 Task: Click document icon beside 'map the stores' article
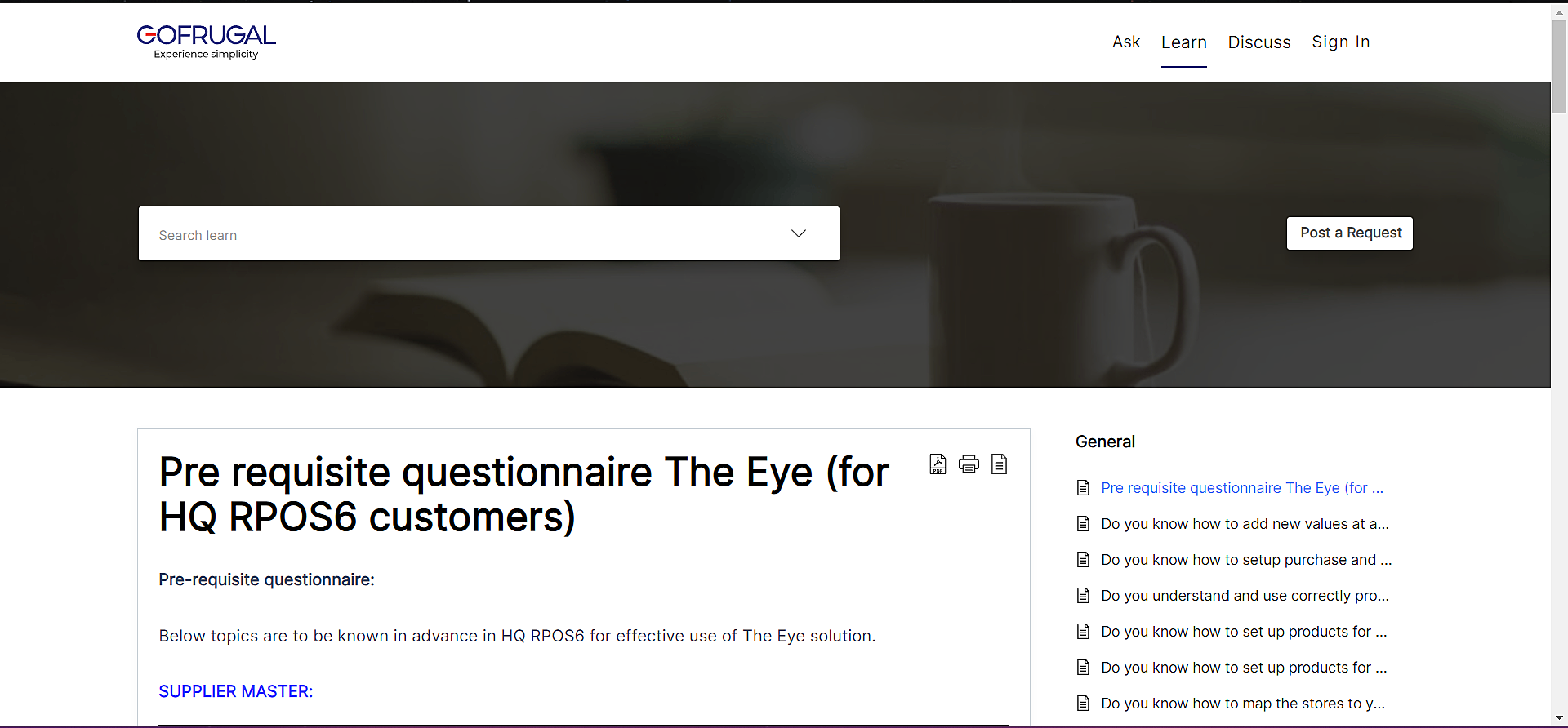[x=1084, y=704]
